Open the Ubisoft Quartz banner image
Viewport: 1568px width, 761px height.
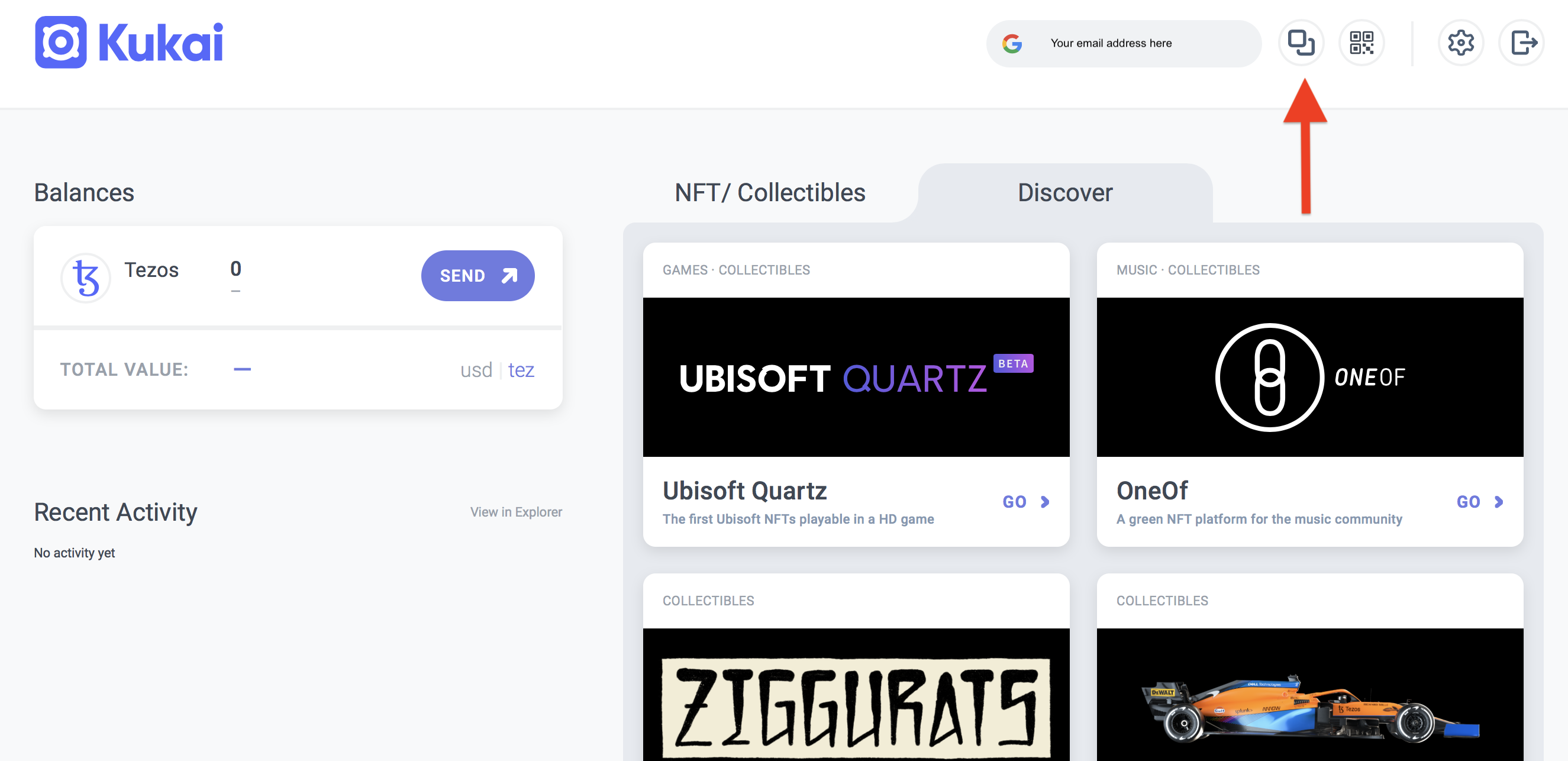(x=856, y=377)
